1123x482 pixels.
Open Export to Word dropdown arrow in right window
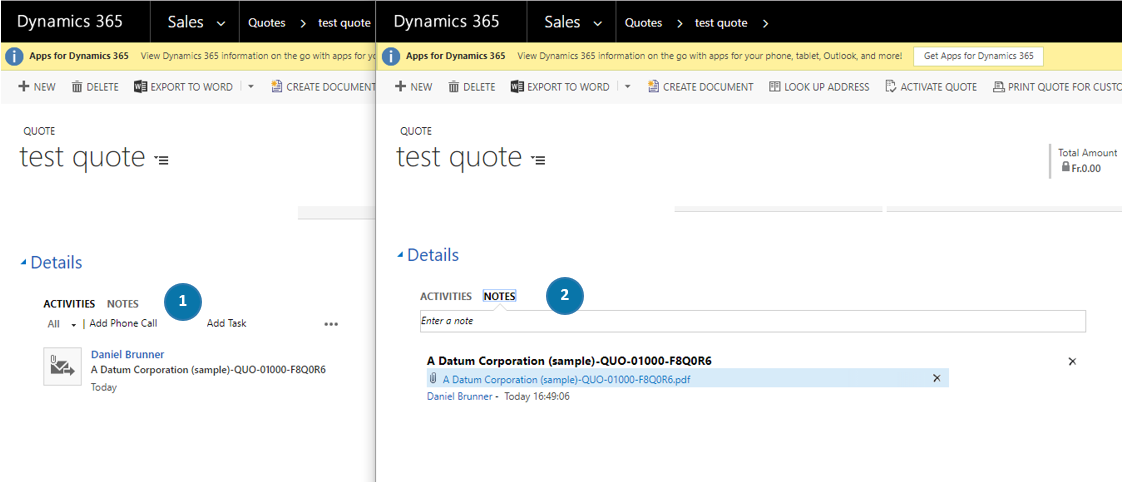627,87
